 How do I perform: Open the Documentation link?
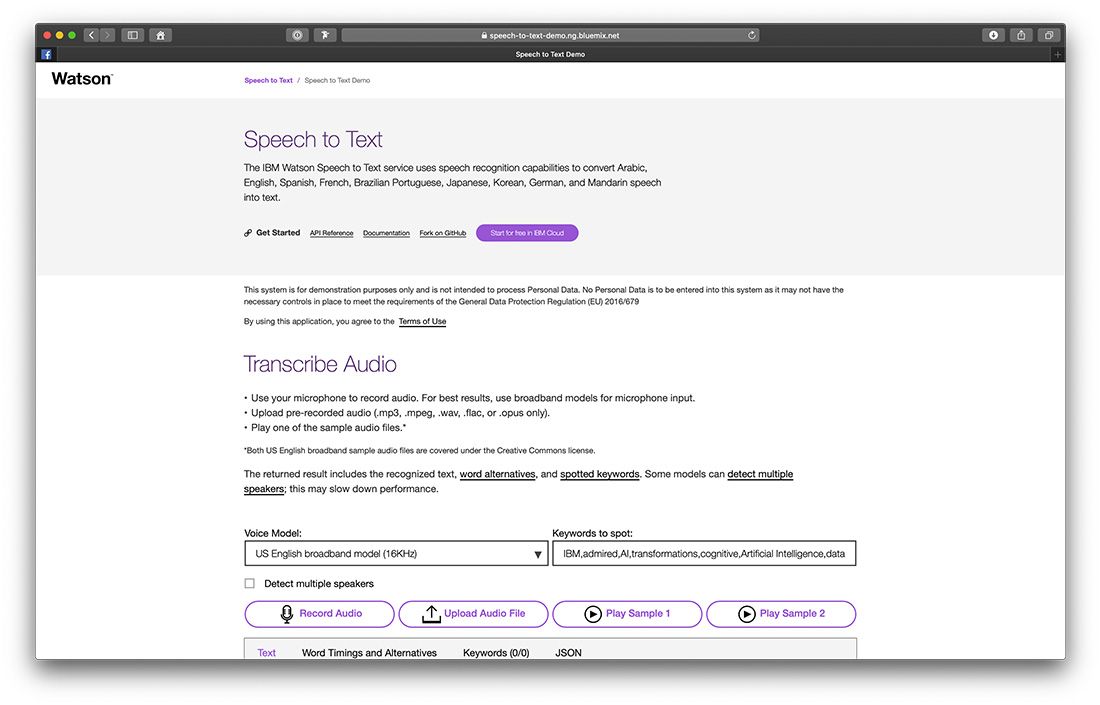tap(386, 233)
